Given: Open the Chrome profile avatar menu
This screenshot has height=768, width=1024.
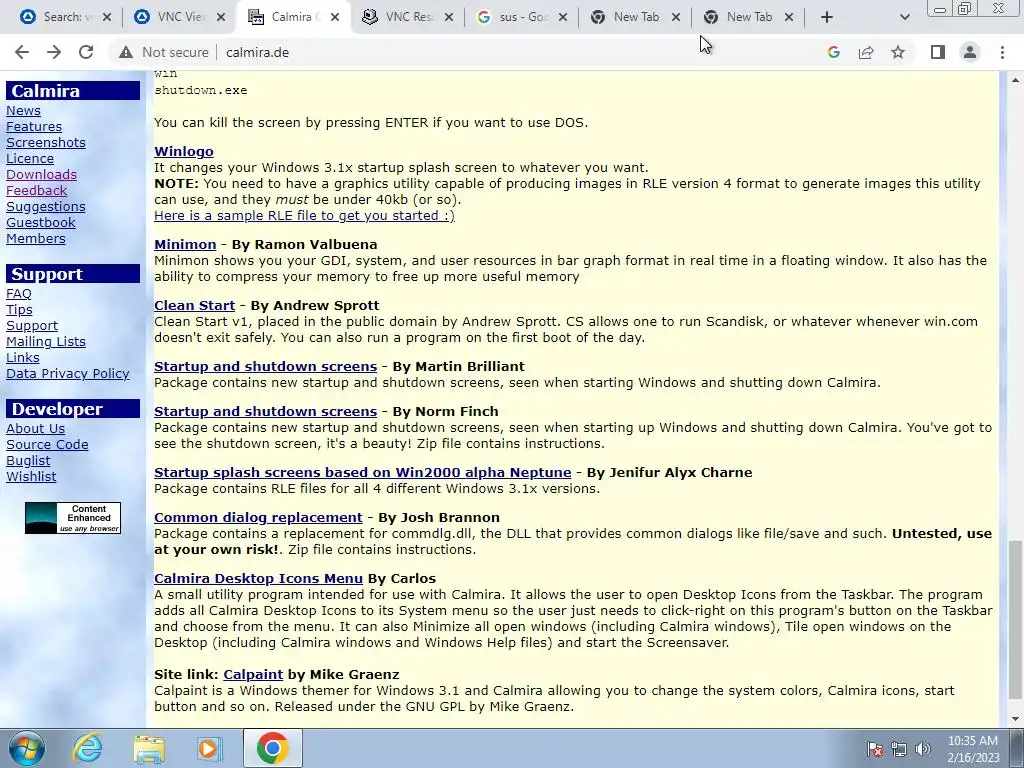Looking at the screenshot, I should pyautogui.click(x=970, y=52).
